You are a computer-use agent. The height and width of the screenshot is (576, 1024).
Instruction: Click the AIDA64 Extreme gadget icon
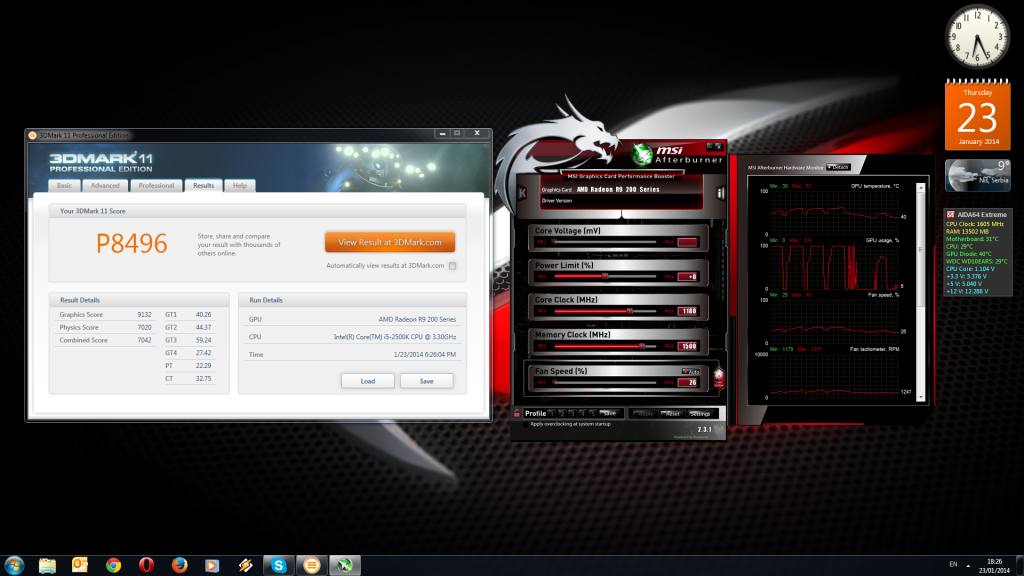[951, 214]
